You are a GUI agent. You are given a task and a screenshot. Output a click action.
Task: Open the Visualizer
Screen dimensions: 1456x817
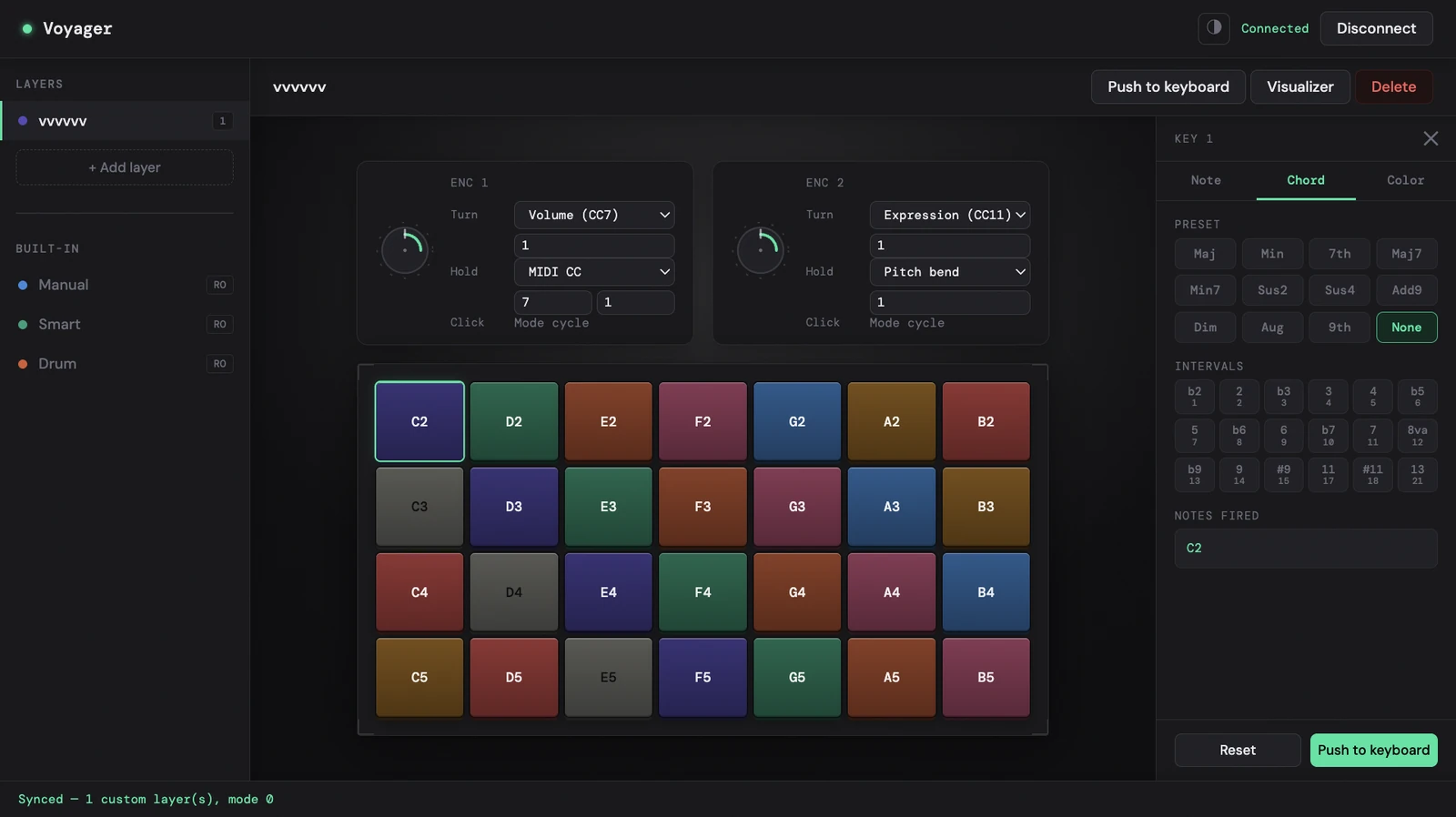click(x=1300, y=86)
